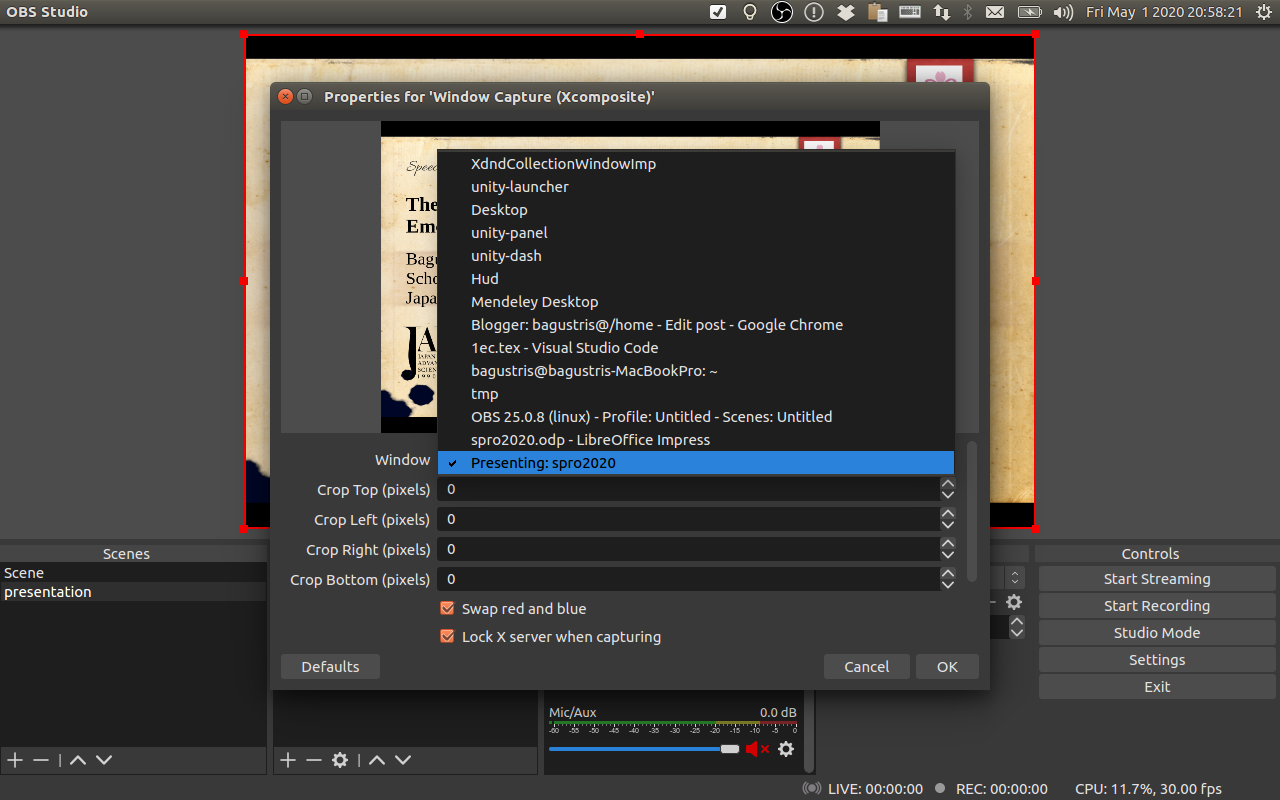
Task: Unmute the Mic/Aux audio channel
Action: (756, 748)
